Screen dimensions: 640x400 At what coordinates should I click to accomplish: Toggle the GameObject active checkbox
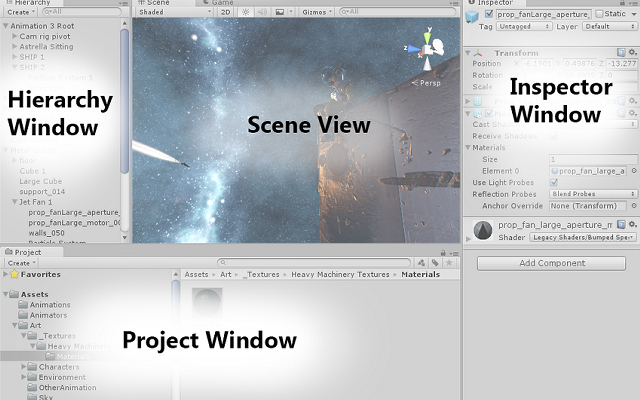click(489, 14)
